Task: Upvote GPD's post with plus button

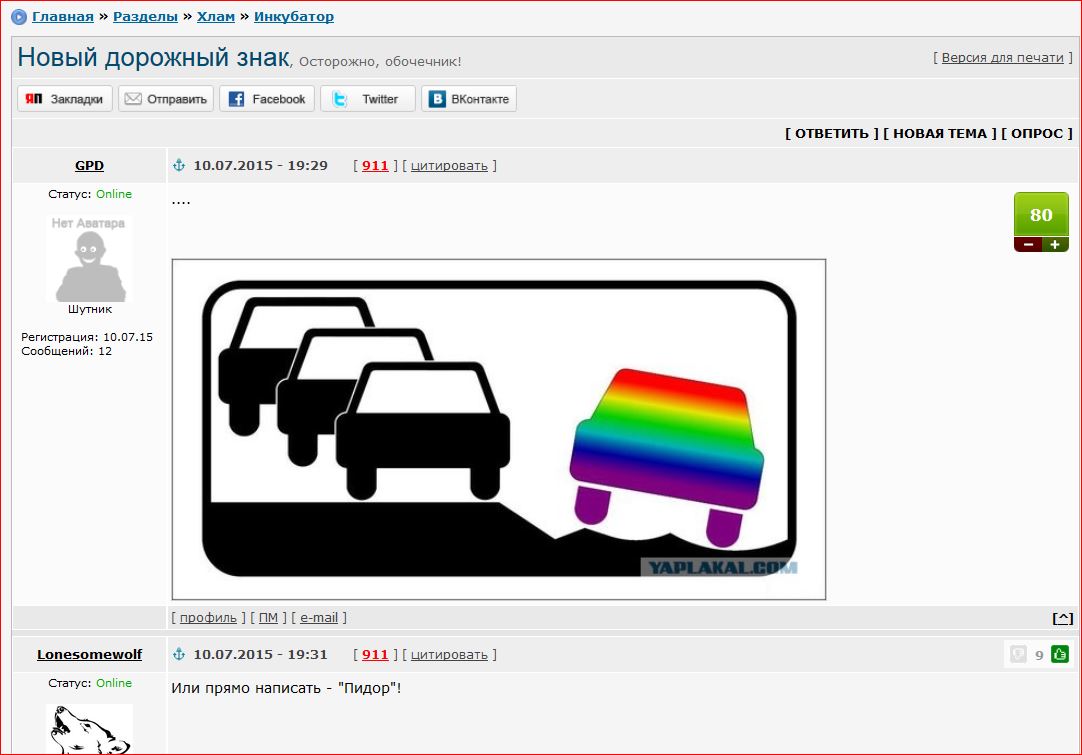Action: [1055, 244]
